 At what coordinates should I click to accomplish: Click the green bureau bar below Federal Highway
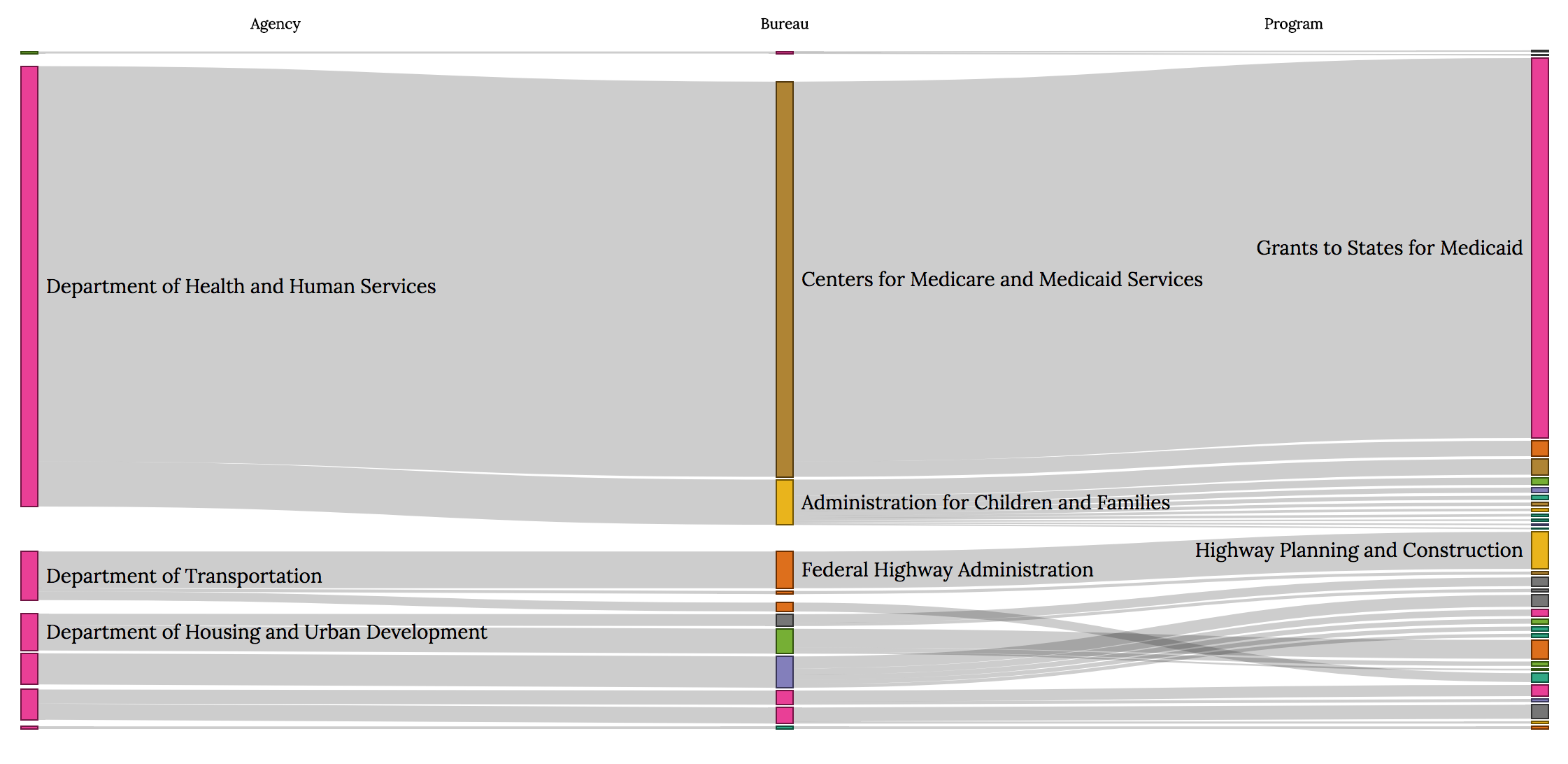[784, 641]
